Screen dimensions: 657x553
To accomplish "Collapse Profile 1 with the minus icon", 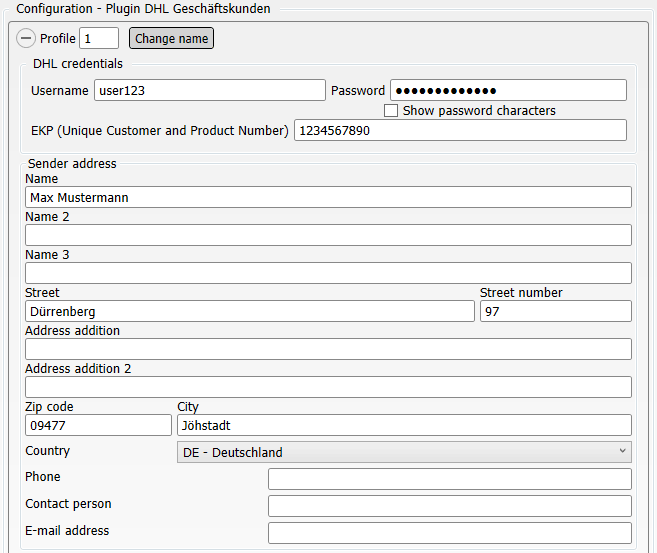I will (x=26, y=38).
